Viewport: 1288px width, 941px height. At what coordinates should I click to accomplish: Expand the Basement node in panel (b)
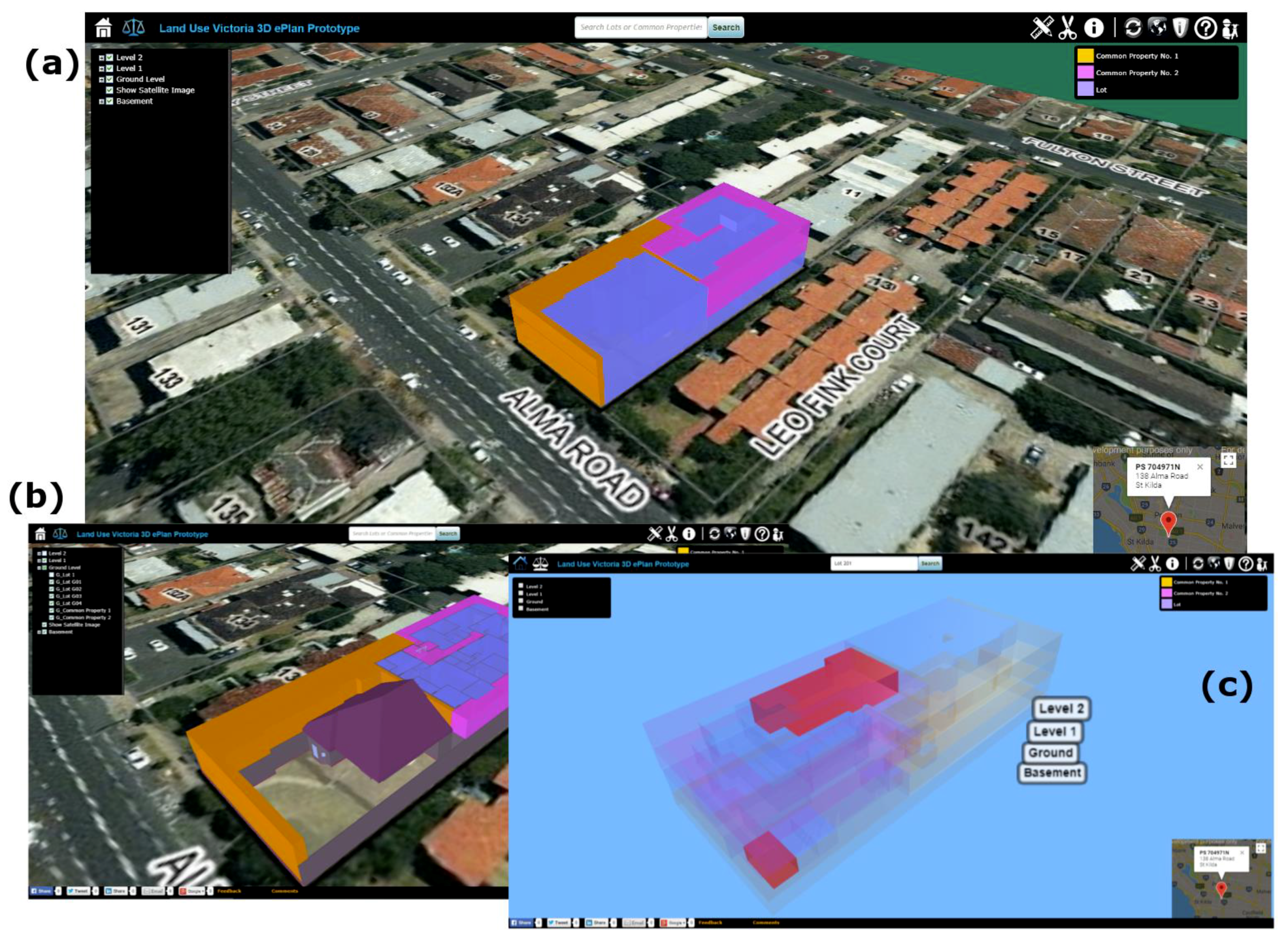pyautogui.click(x=39, y=632)
